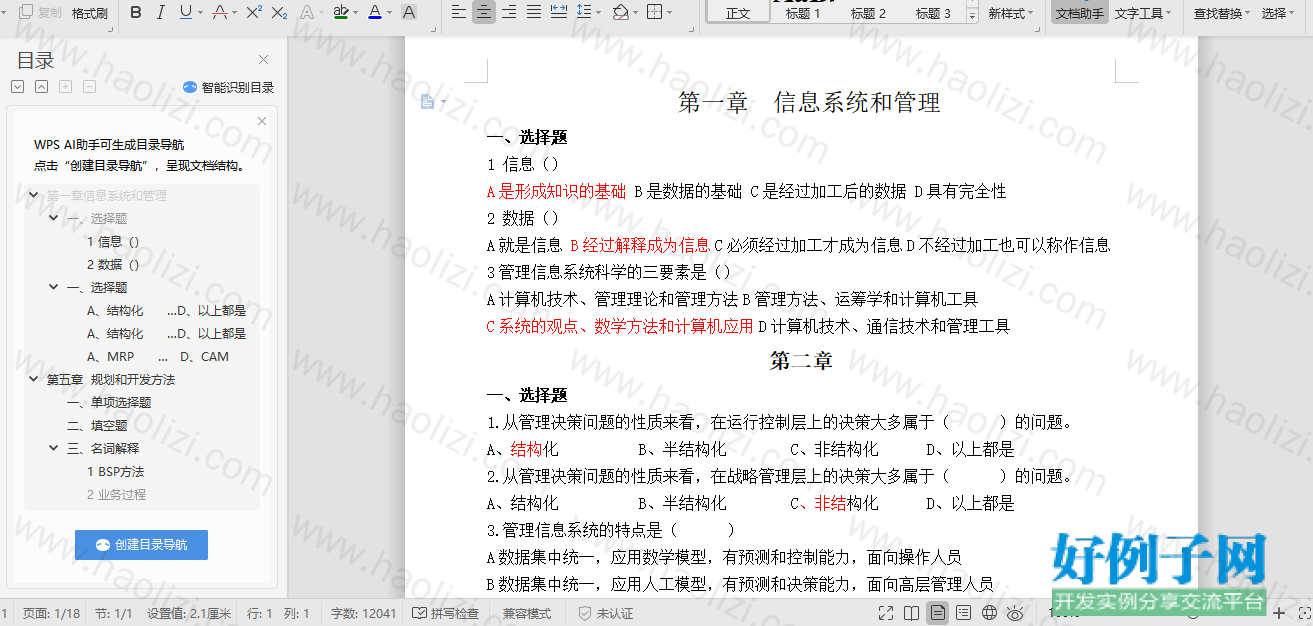1313x626 pixels.
Task: Toggle character shading icon
Action: (408, 13)
